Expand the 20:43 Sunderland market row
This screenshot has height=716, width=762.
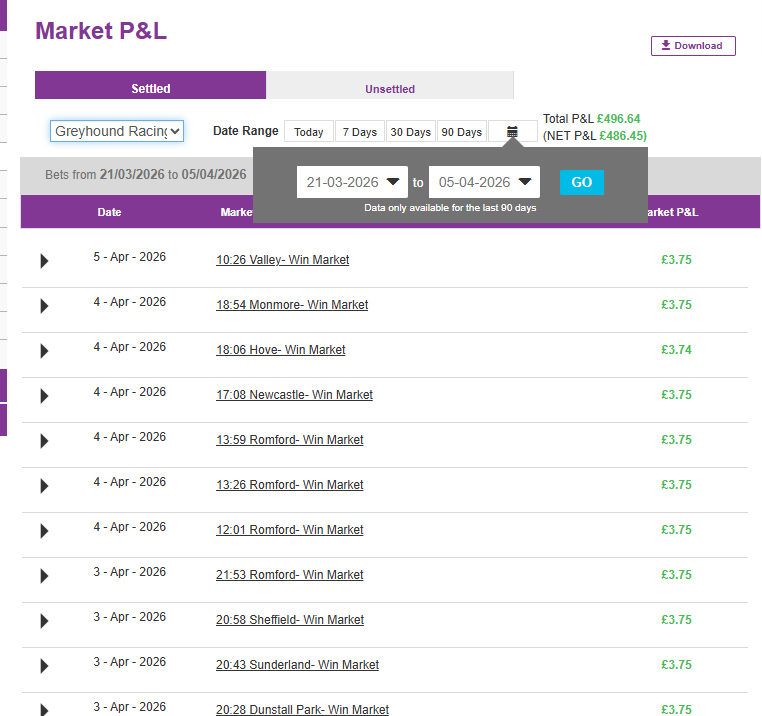[x=44, y=666]
